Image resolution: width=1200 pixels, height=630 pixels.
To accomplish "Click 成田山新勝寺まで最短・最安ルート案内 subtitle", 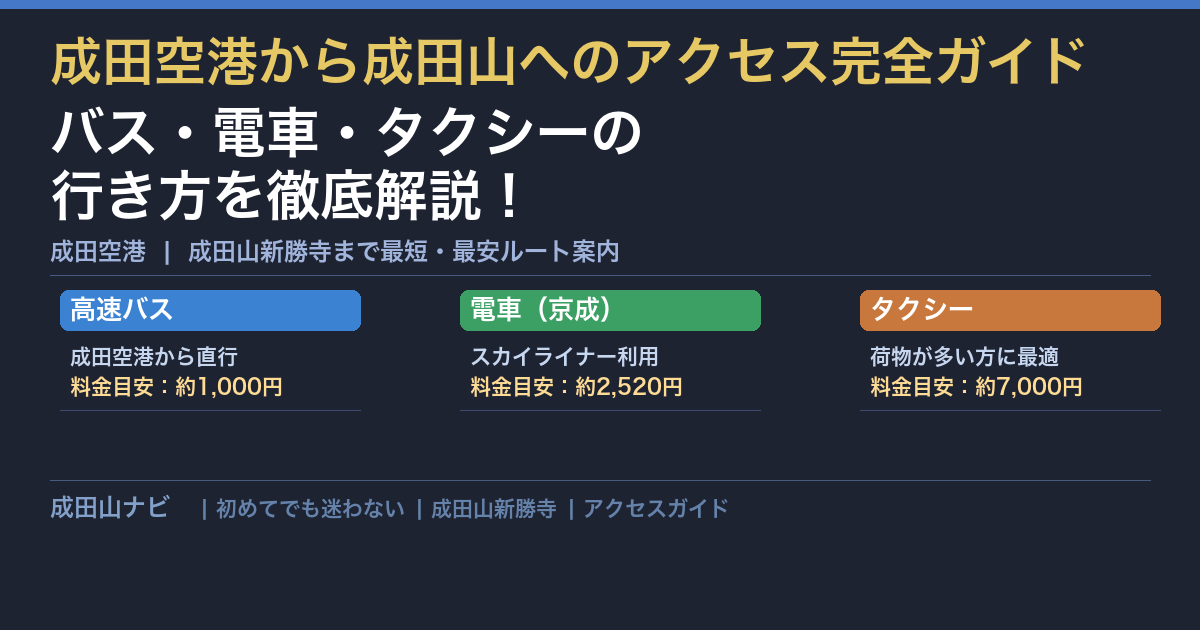I will (x=404, y=252).
